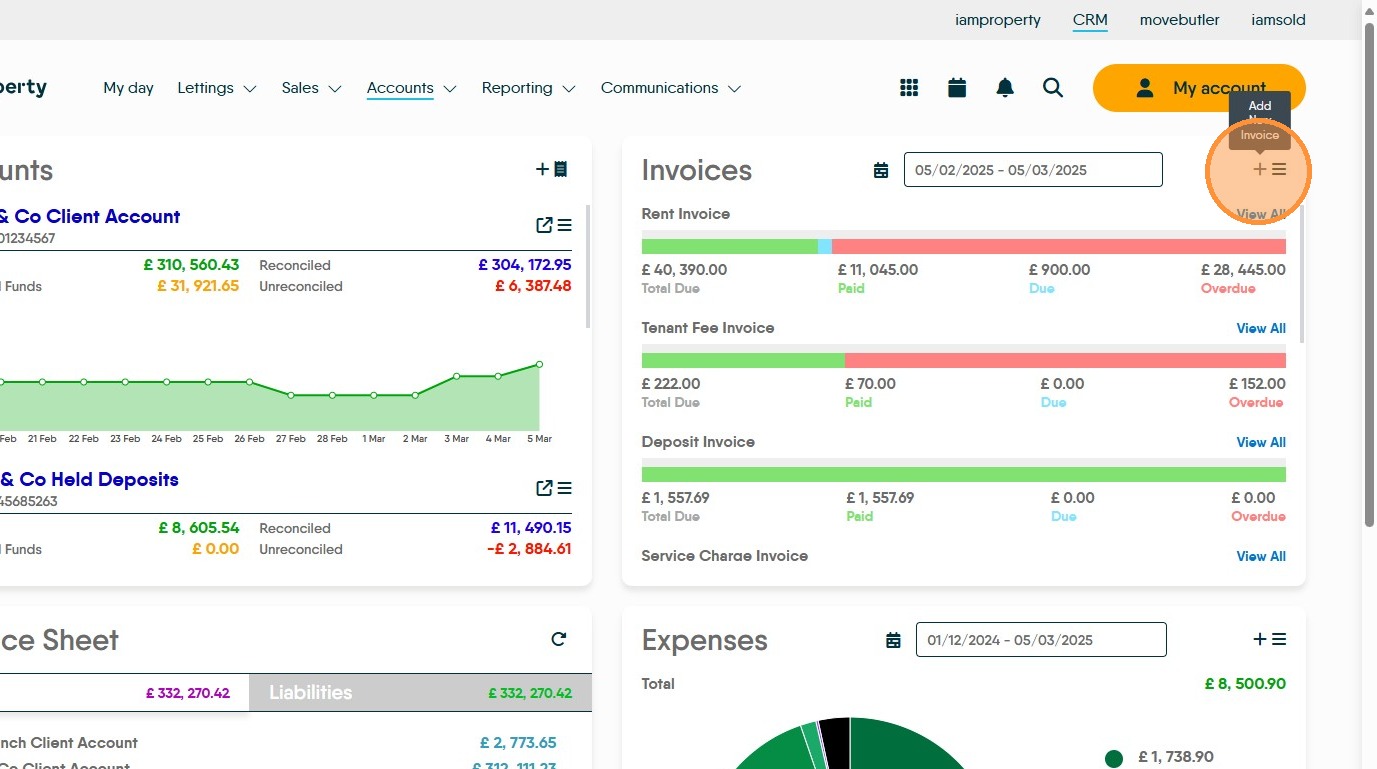1377x769 pixels.
Task: Open Client Account in new window icon
Action: (544, 225)
